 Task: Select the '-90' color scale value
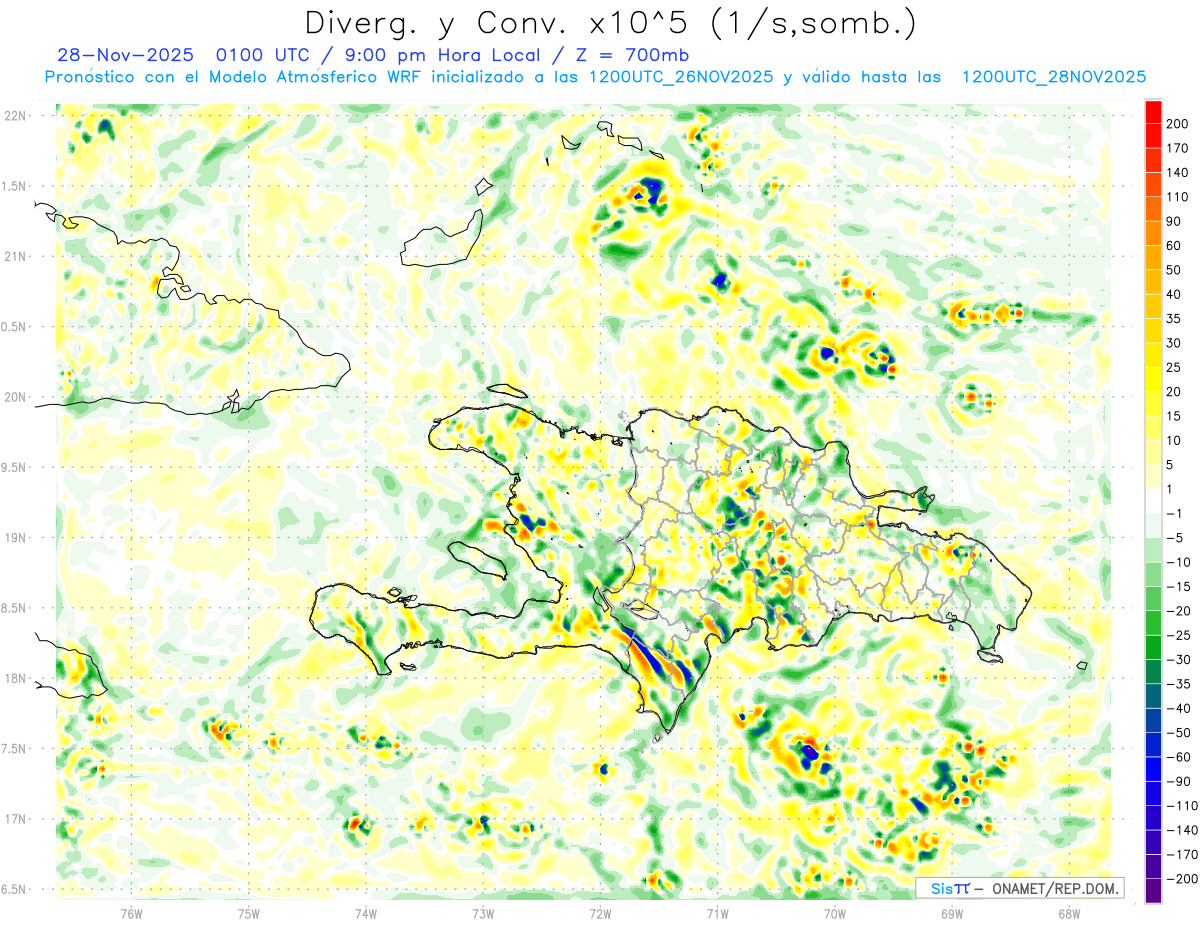[x=1181, y=781]
